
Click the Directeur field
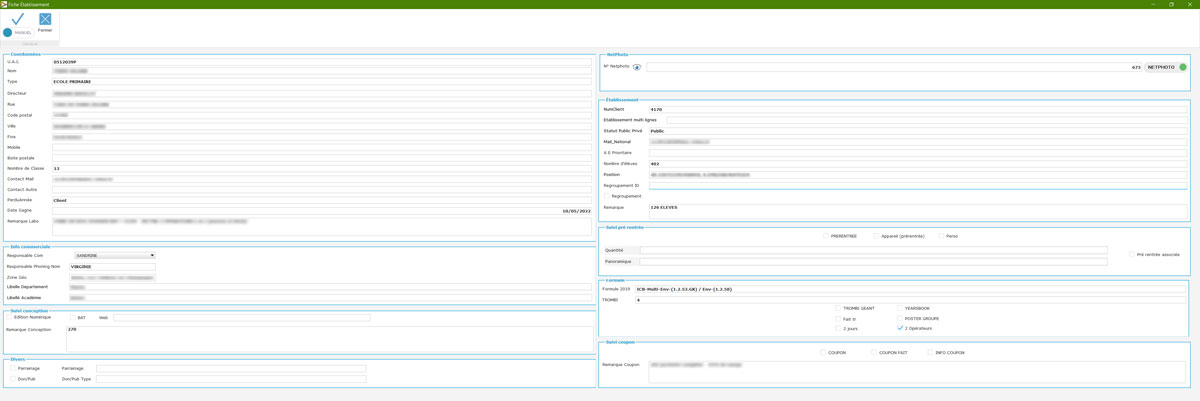pyautogui.click(x=321, y=93)
